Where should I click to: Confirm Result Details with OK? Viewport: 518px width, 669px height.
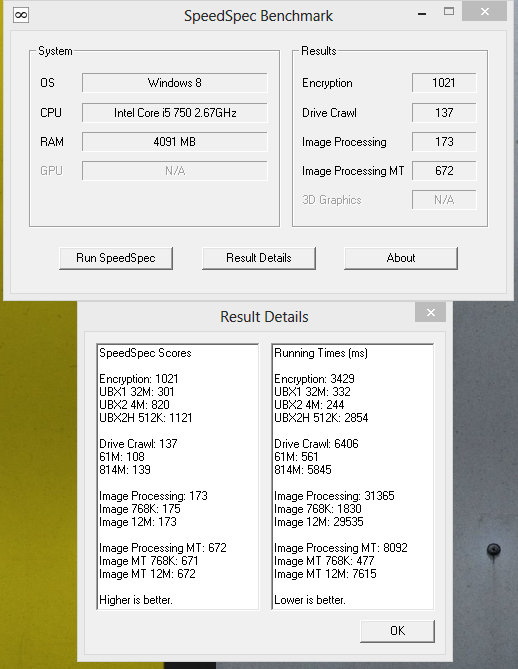(397, 631)
